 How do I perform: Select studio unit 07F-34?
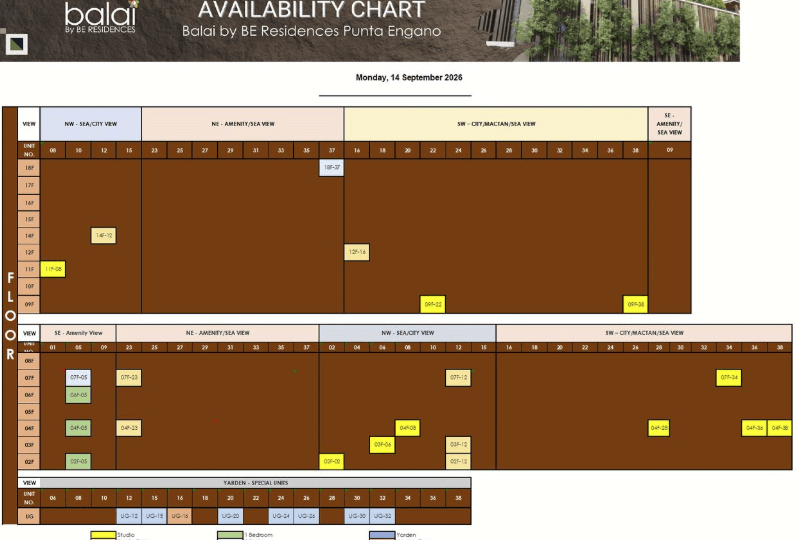[x=729, y=377]
